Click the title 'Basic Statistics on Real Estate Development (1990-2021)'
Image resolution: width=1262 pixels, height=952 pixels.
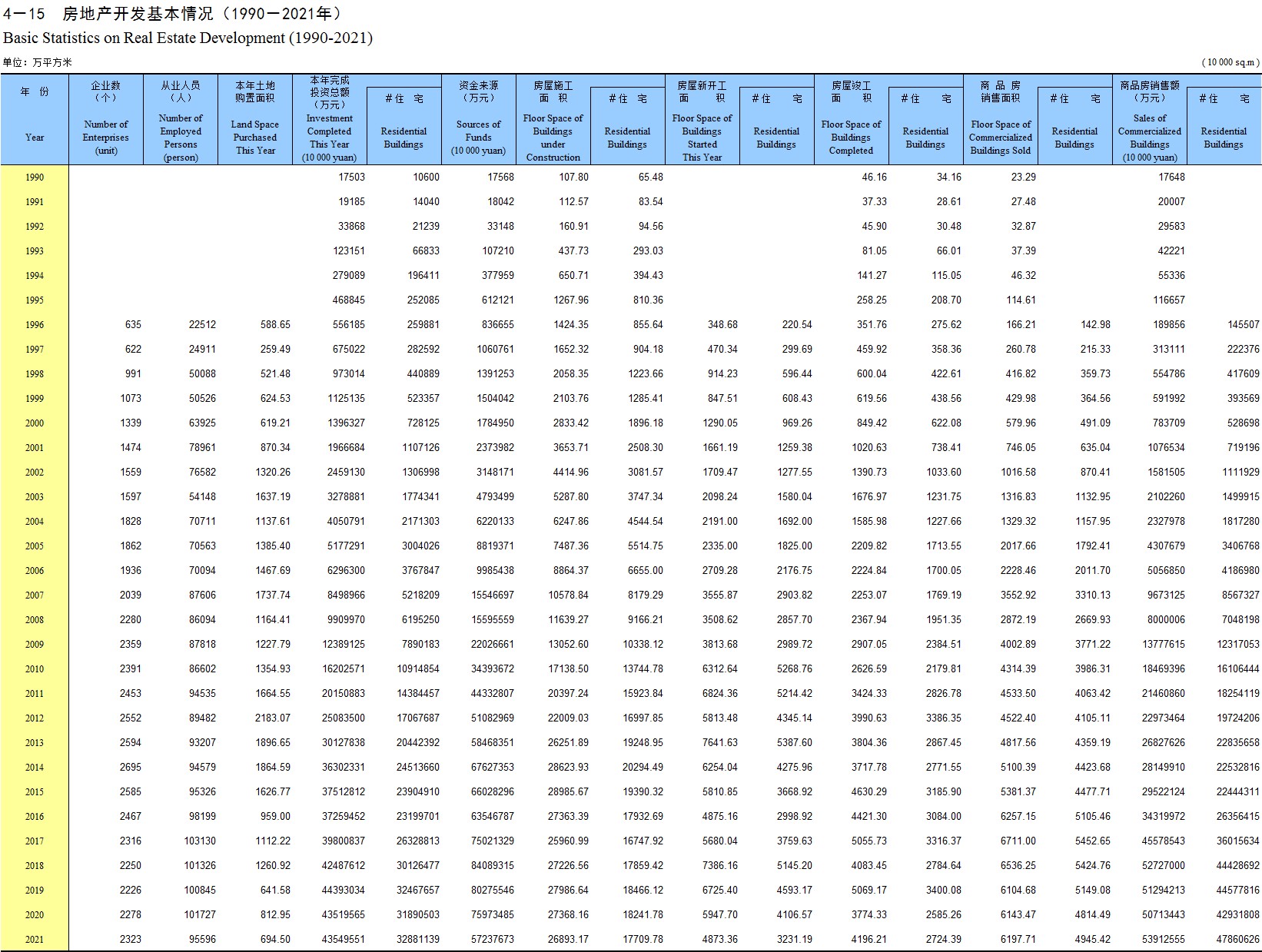[188, 38]
